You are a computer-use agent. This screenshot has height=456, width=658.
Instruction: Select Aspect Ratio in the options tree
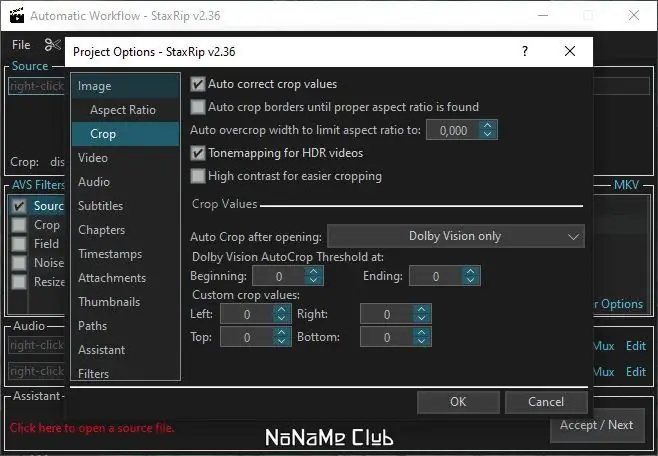point(123,110)
